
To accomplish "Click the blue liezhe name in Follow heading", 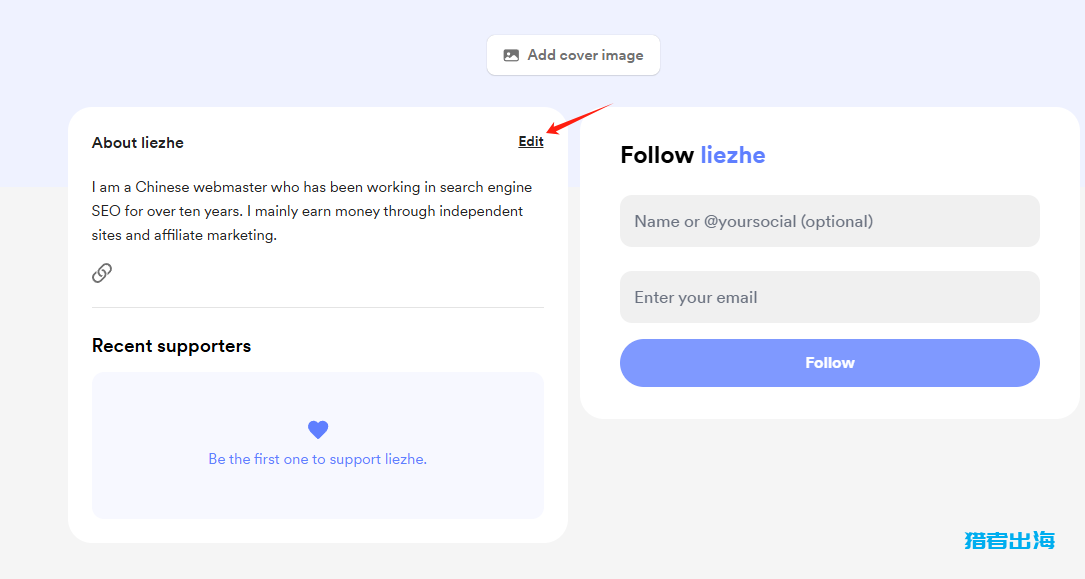I will click(x=733, y=155).
